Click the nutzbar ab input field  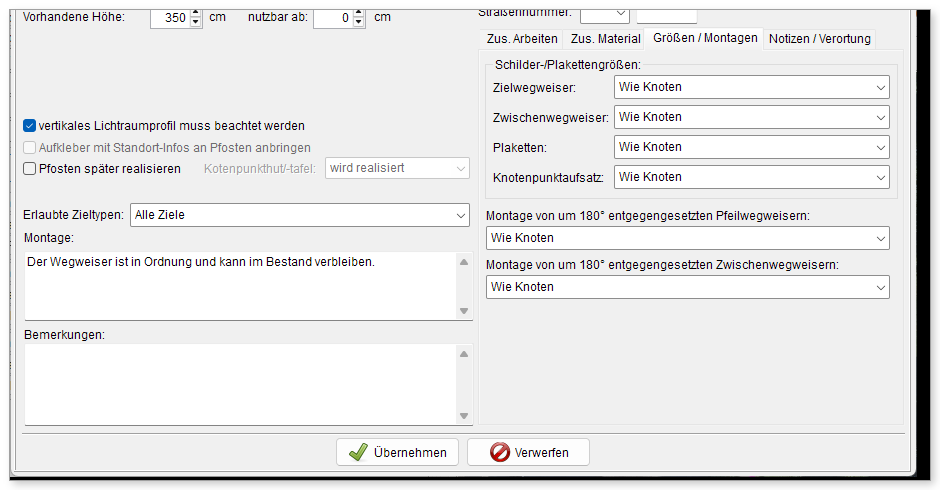coord(333,18)
